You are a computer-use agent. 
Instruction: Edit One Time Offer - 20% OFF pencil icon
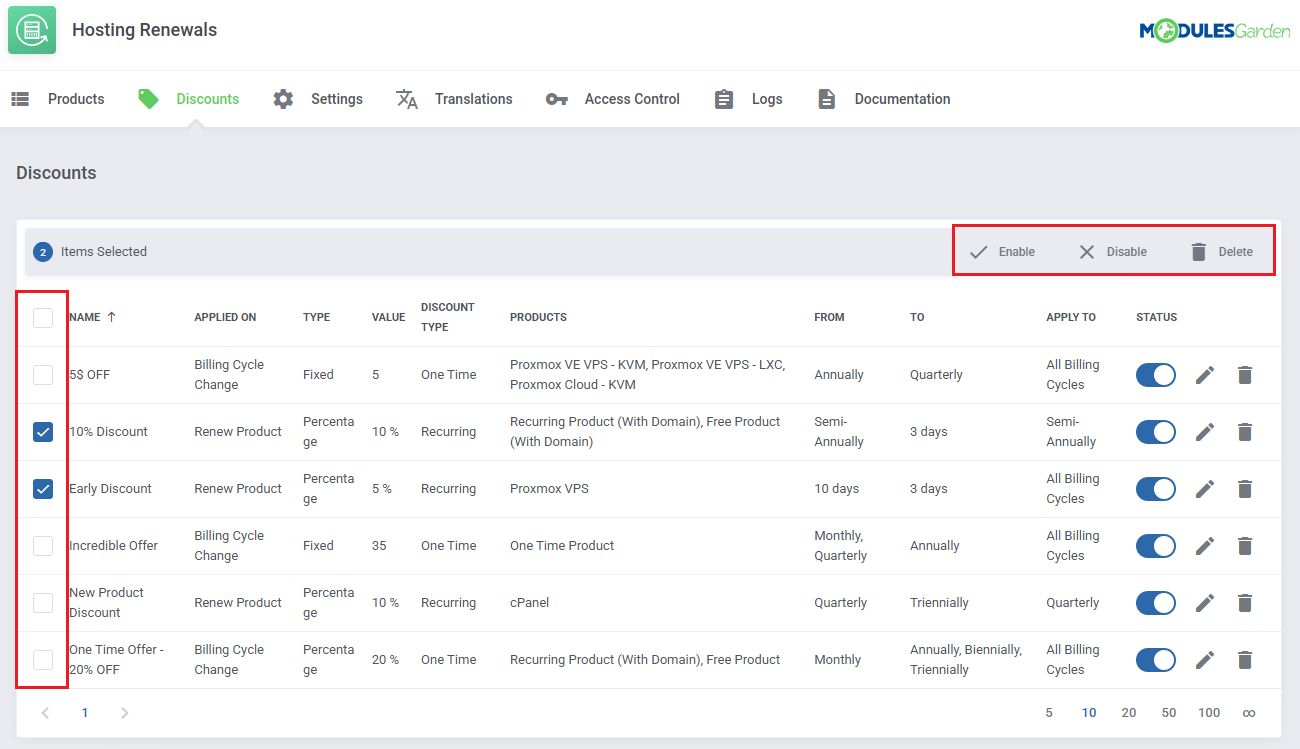(1205, 660)
